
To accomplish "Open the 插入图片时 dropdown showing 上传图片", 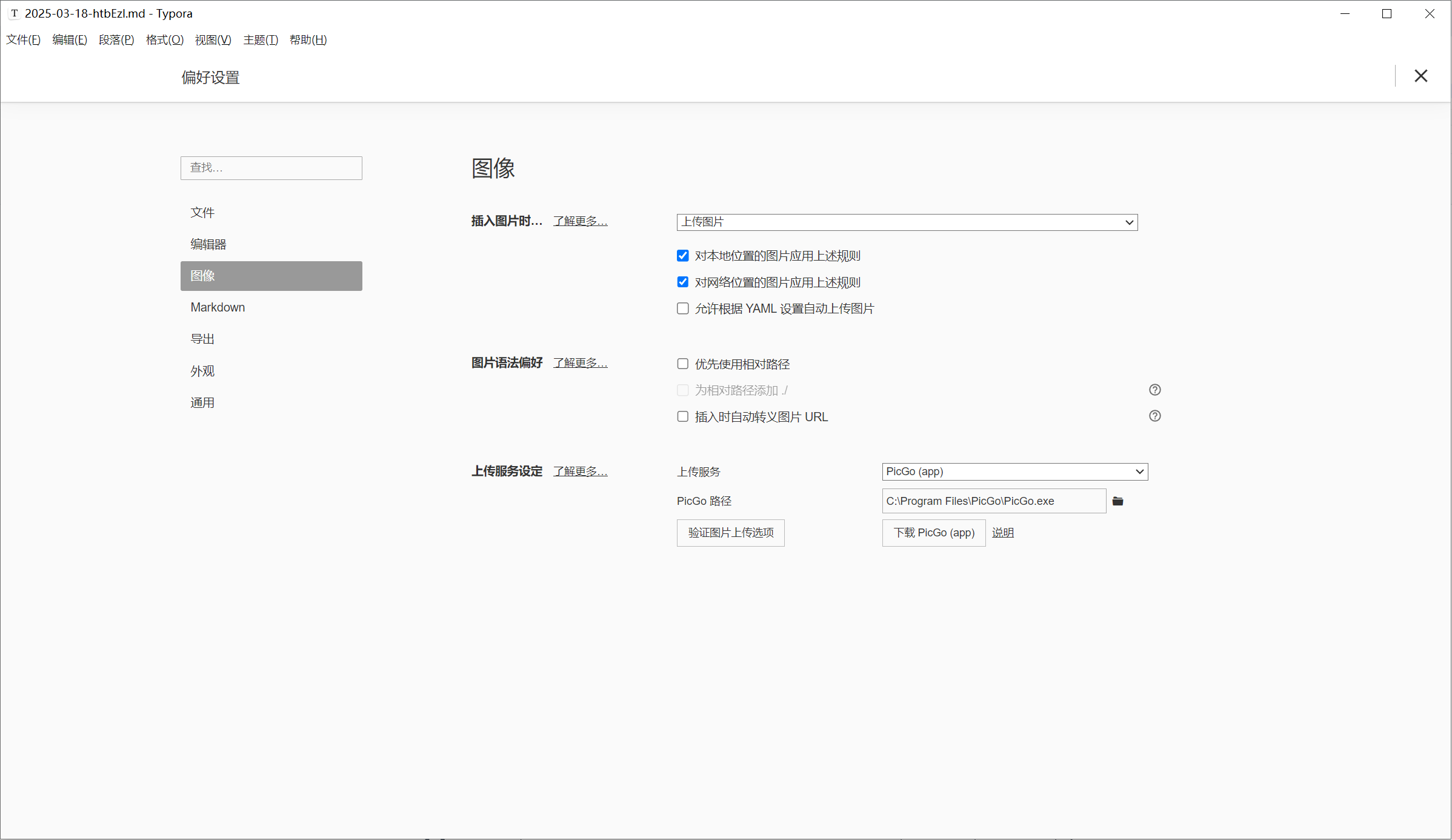I will point(907,222).
